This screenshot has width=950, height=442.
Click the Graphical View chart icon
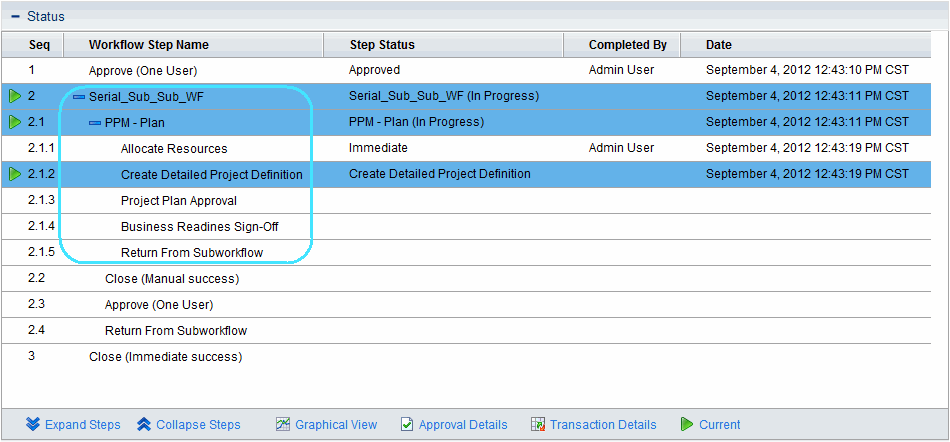click(x=283, y=424)
